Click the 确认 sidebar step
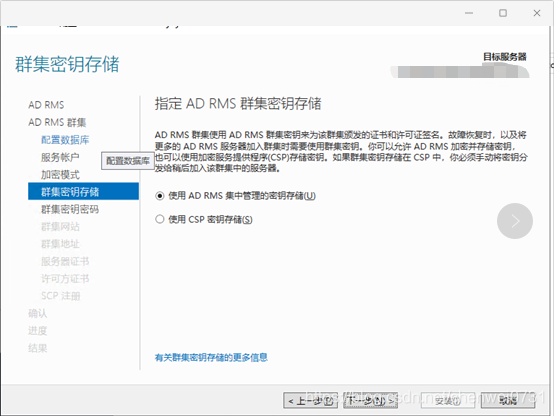Image resolution: width=554 pixels, height=416 pixels. pos(37,314)
